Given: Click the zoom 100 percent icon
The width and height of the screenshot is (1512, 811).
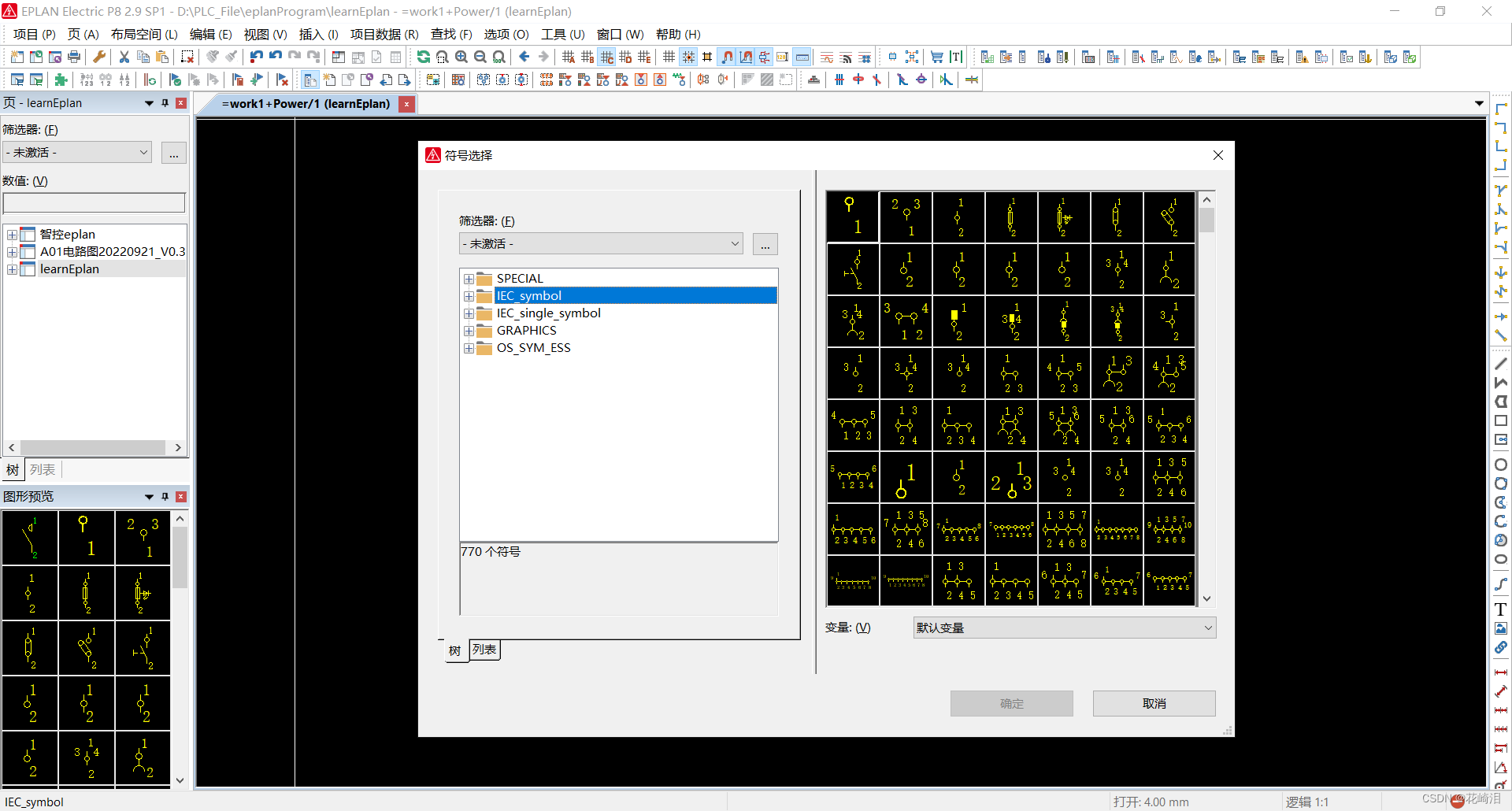Looking at the screenshot, I should point(499,57).
